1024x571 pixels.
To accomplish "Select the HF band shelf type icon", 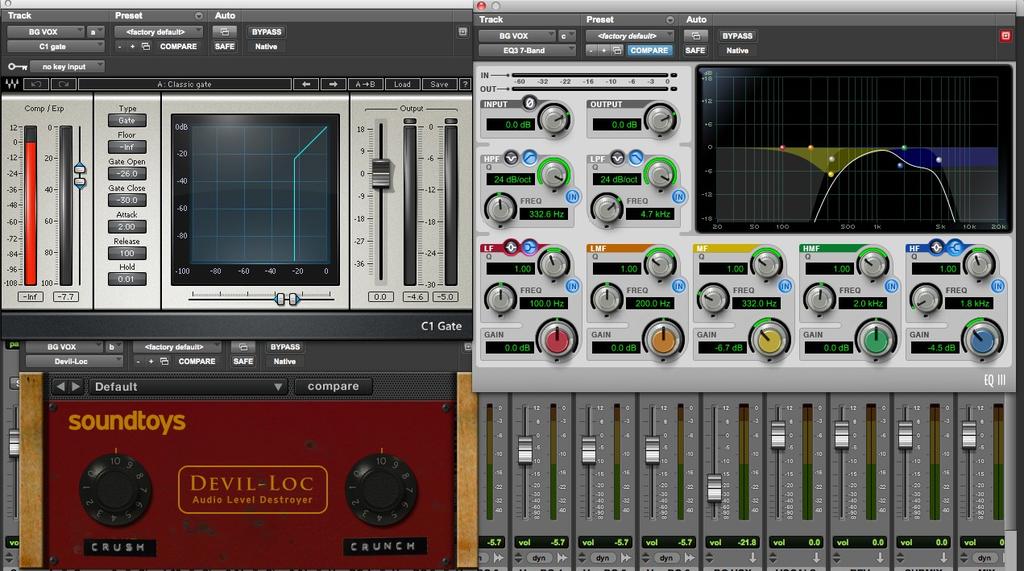I will coord(955,247).
